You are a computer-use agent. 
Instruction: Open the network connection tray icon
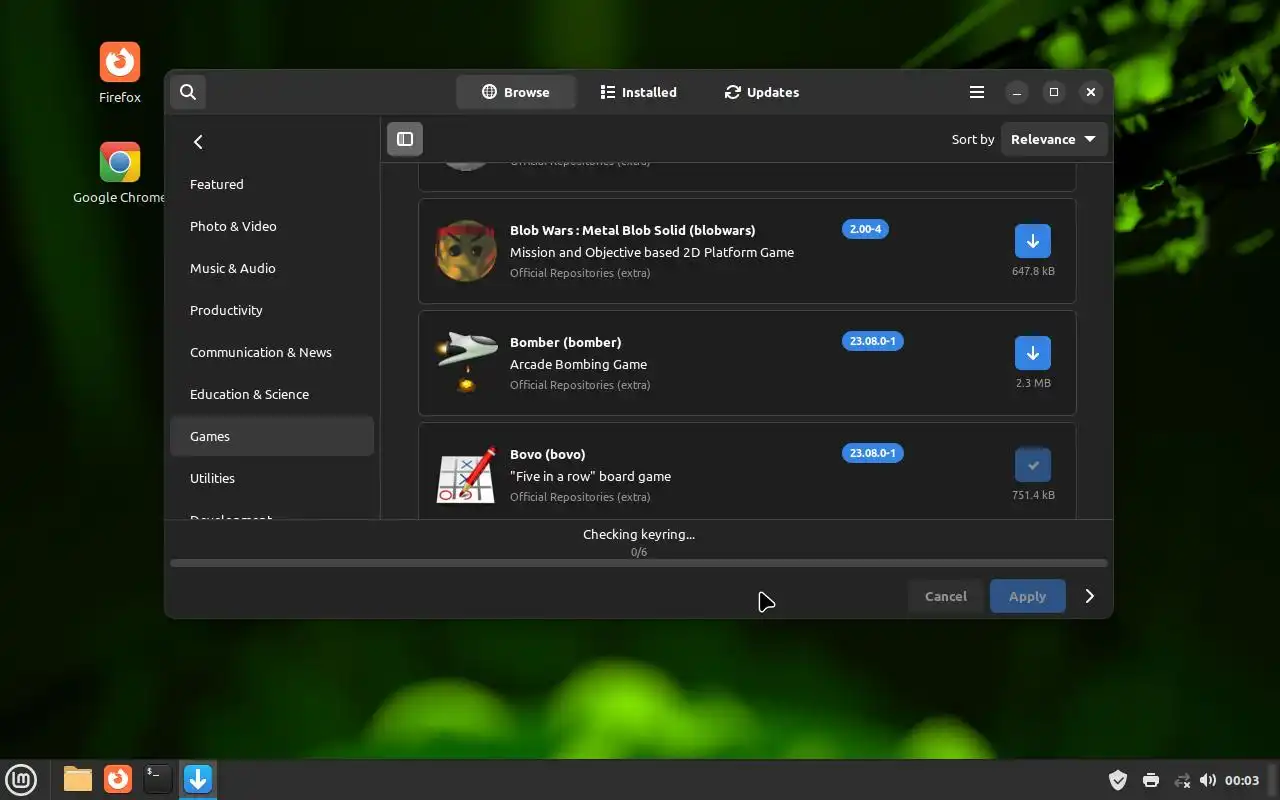tap(1181, 780)
